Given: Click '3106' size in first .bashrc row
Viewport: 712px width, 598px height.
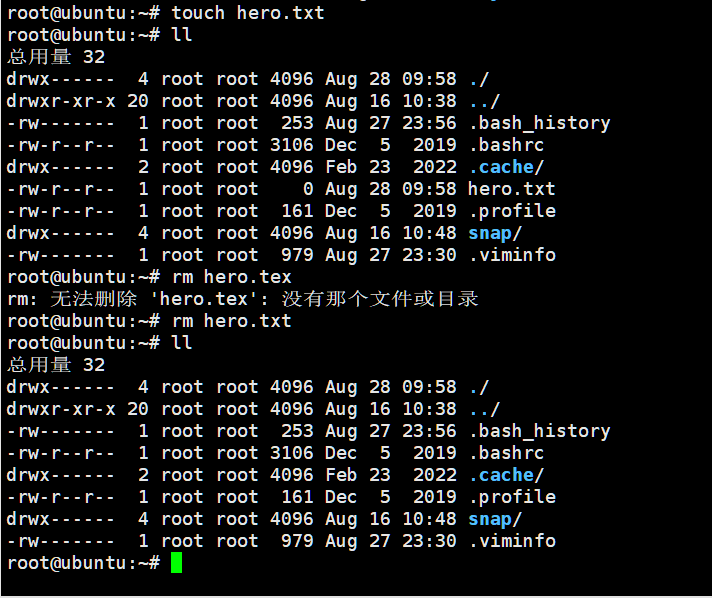Looking at the screenshot, I should pyautogui.click(x=292, y=145).
